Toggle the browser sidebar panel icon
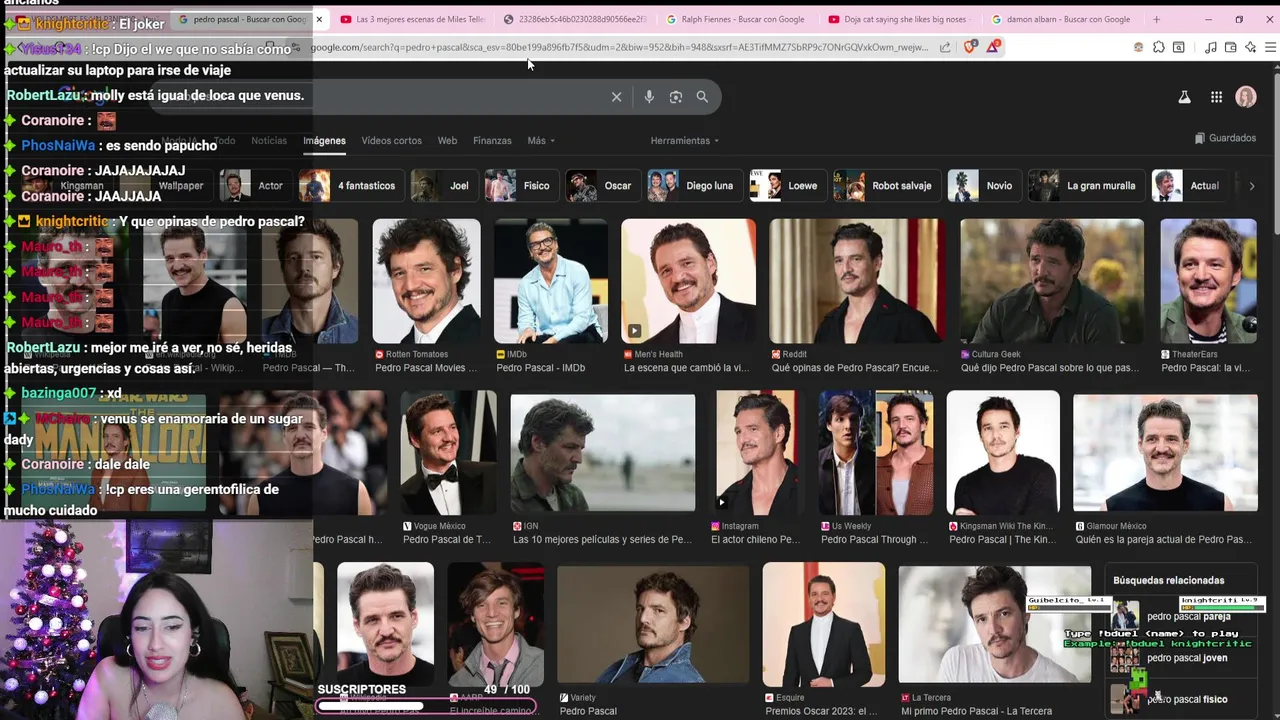The width and height of the screenshot is (1280, 720). (x=1178, y=47)
